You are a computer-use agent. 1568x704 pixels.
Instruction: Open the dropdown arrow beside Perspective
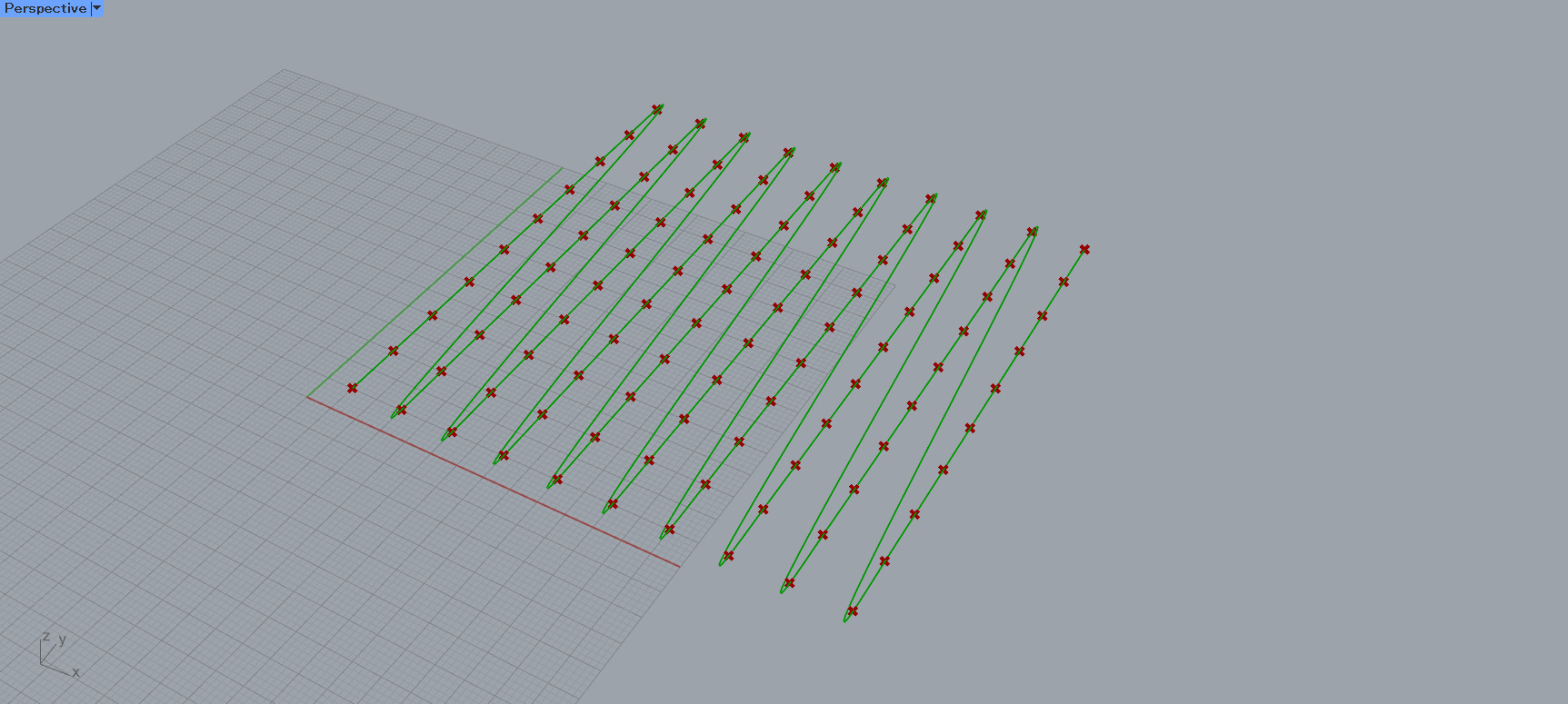97,8
